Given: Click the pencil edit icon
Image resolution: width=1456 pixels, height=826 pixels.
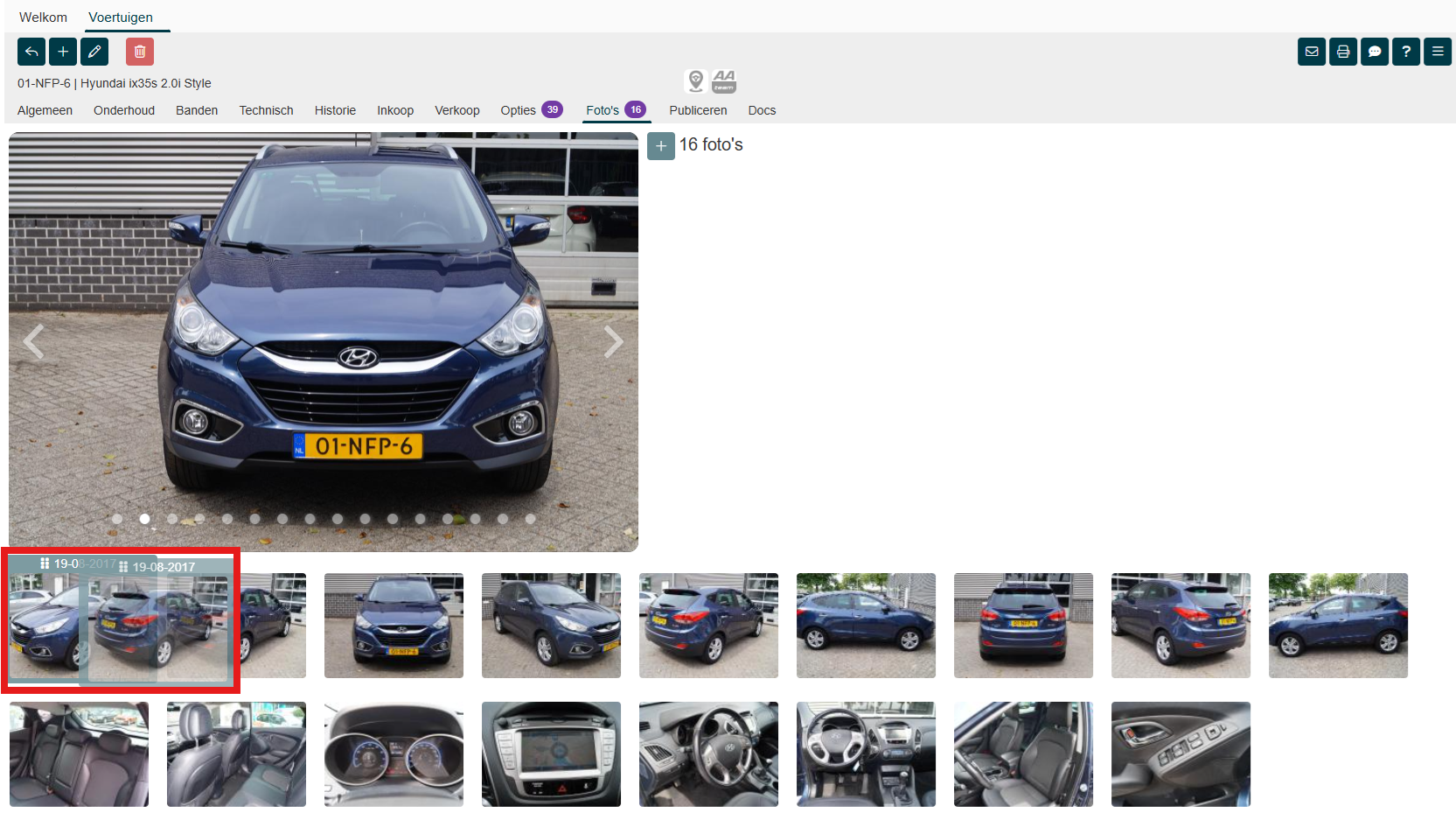Looking at the screenshot, I should [94, 52].
